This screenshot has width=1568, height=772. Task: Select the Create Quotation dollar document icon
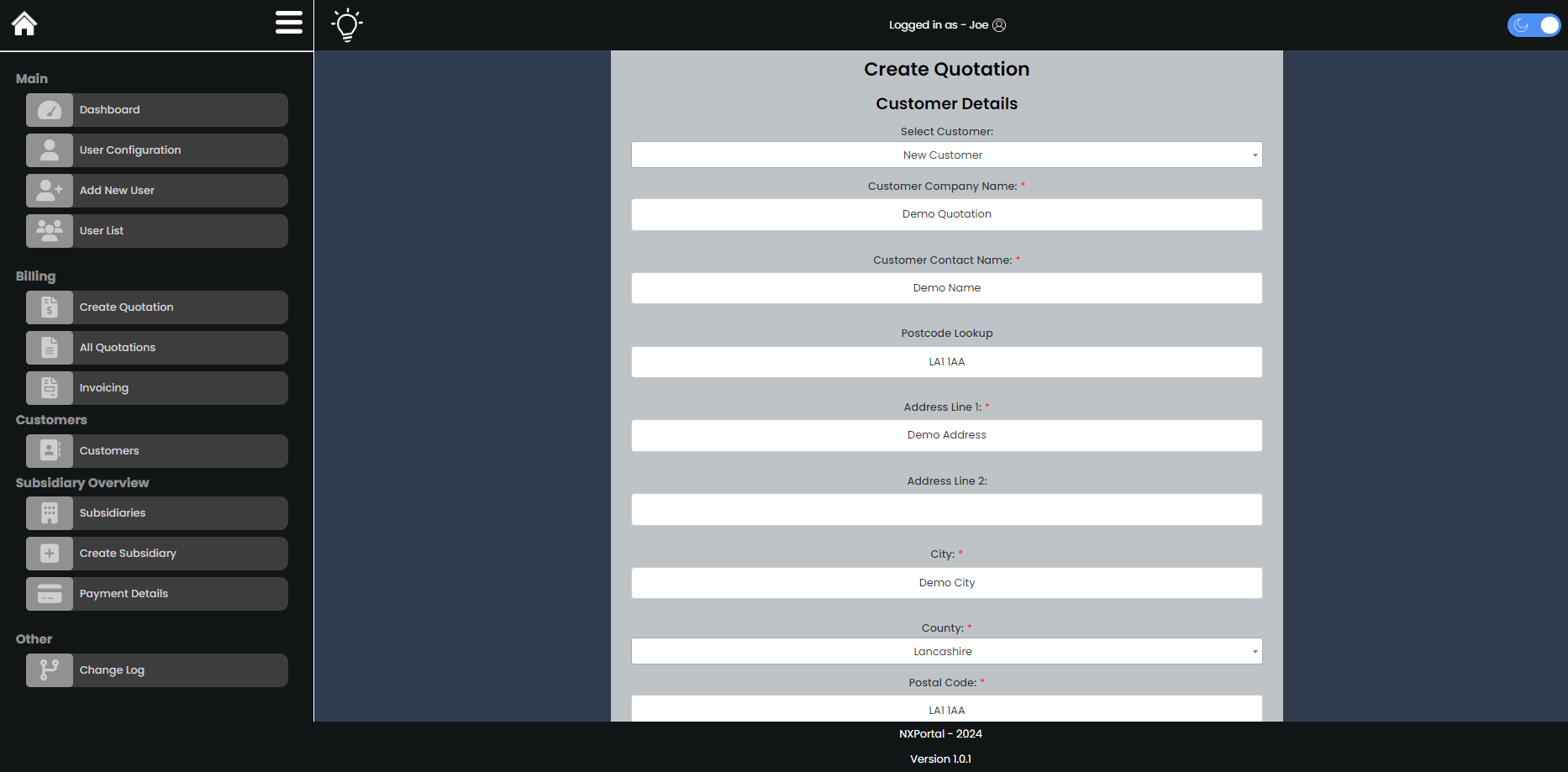49,307
